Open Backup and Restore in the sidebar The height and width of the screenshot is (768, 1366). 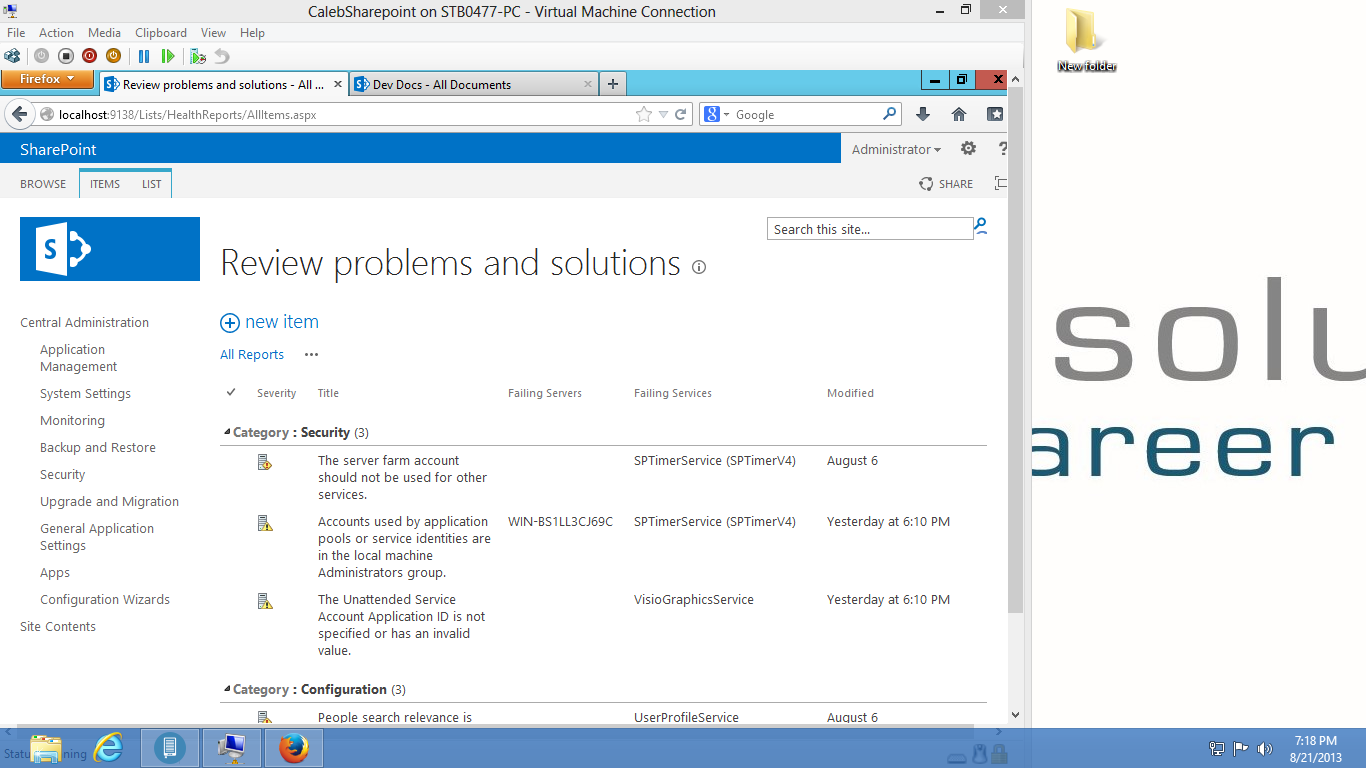[98, 448]
